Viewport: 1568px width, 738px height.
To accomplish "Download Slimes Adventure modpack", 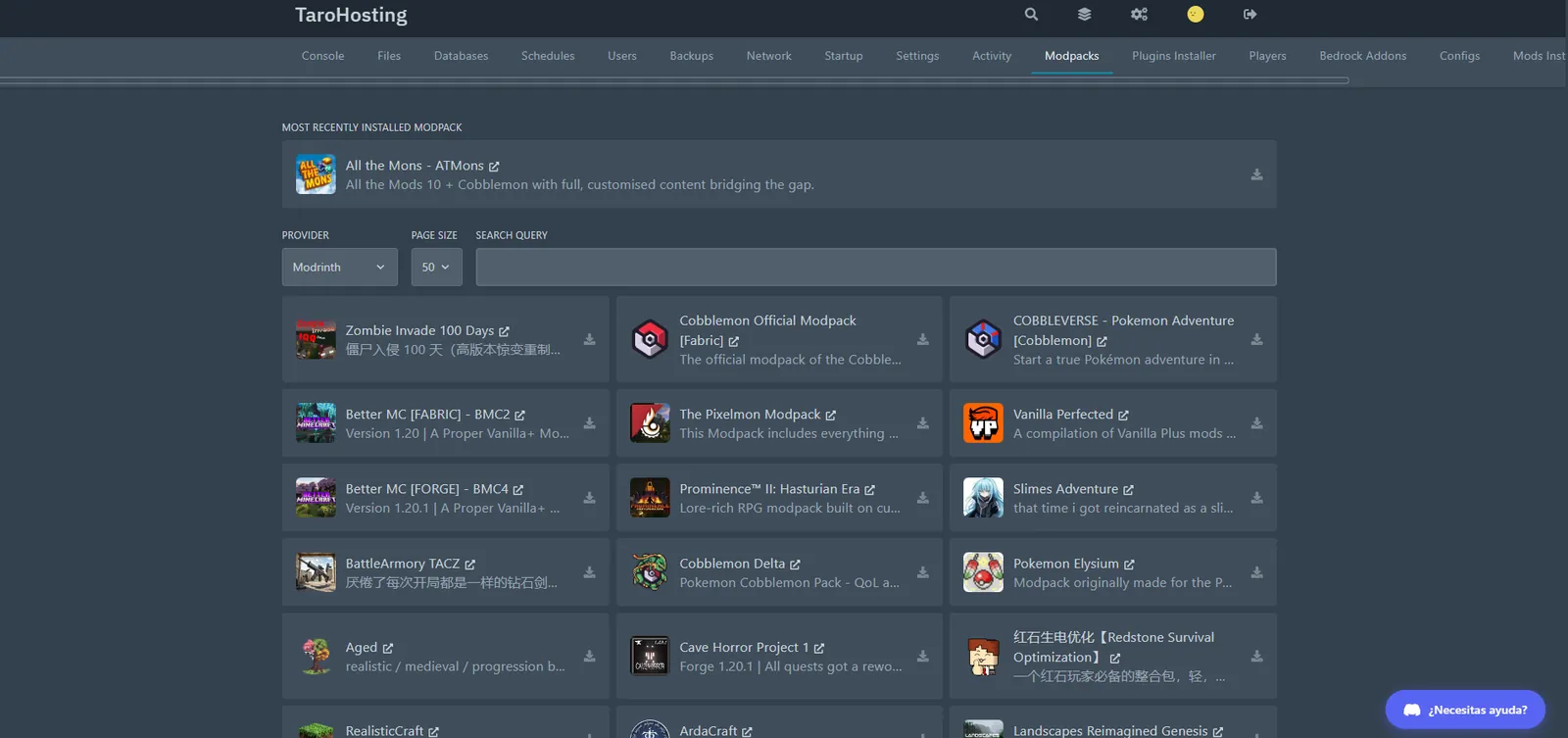I will (1256, 498).
